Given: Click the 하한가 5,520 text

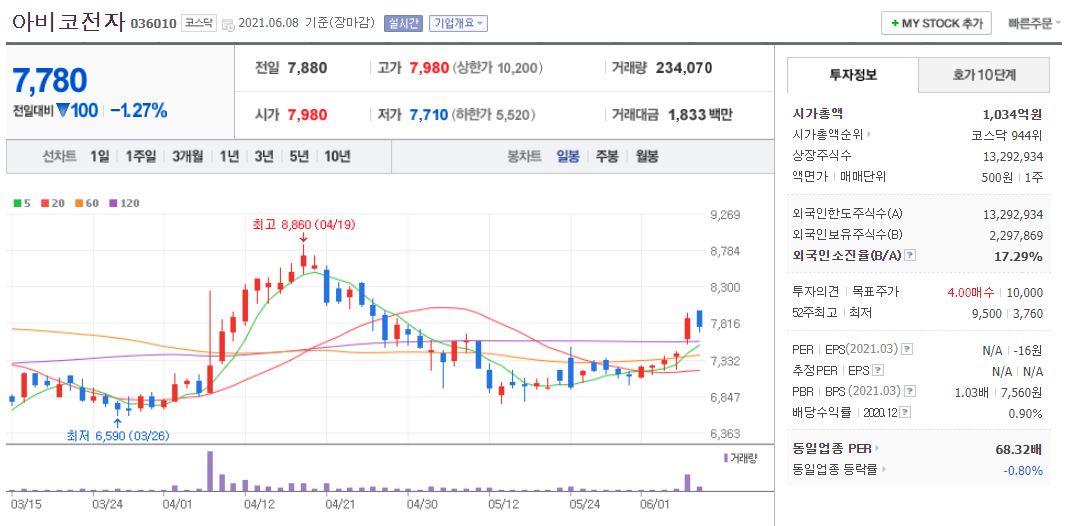Looking at the screenshot, I should [x=494, y=115].
